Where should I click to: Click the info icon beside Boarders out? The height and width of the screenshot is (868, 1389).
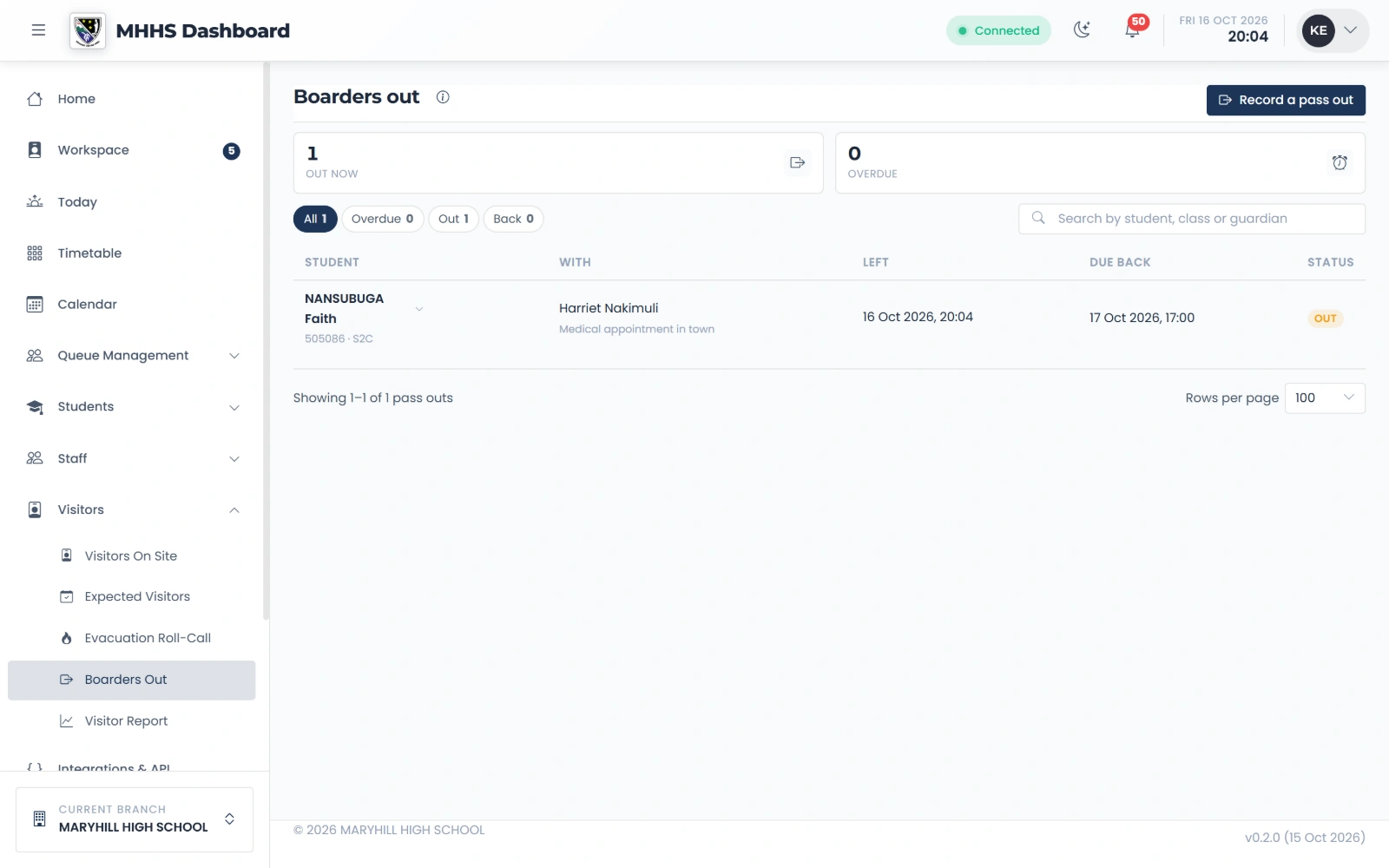tap(443, 97)
